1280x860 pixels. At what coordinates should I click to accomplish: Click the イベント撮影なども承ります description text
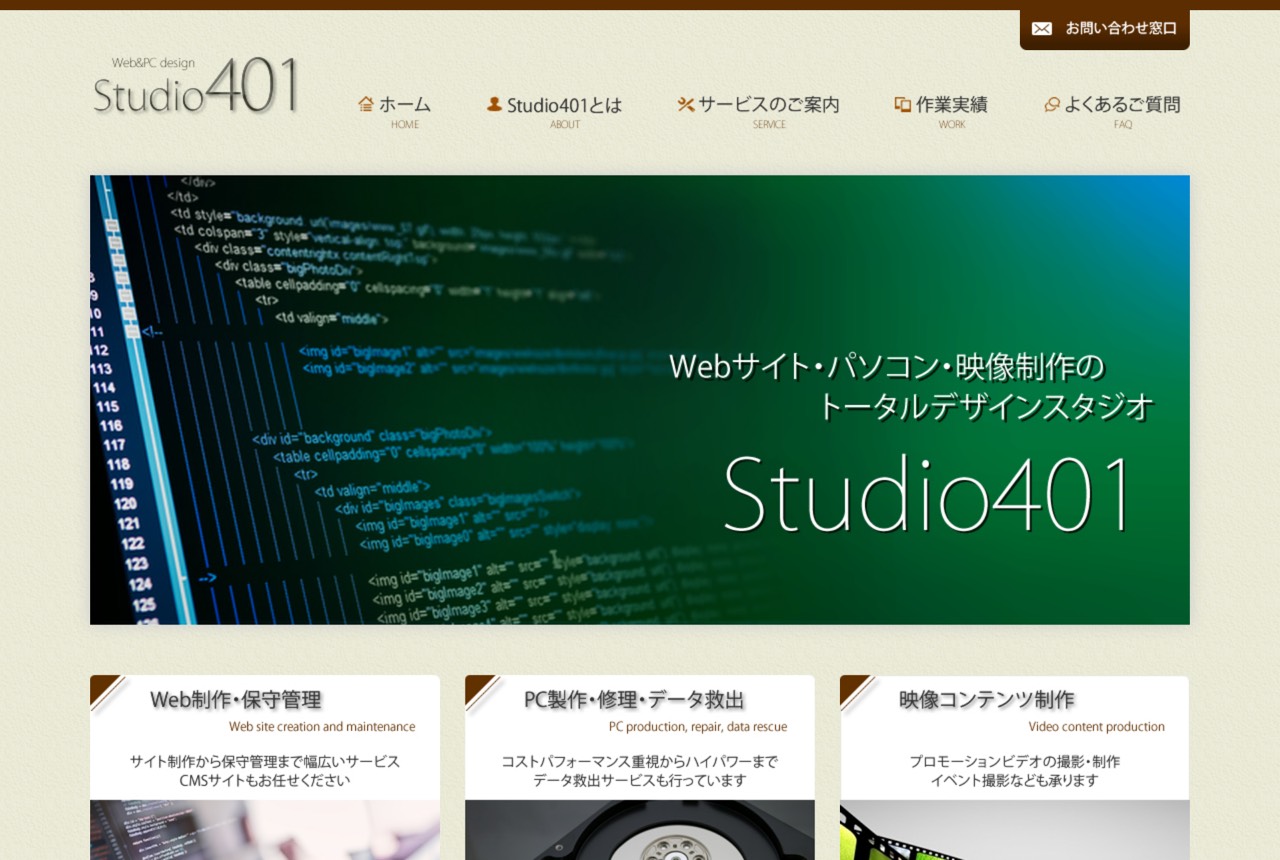pos(1015,781)
